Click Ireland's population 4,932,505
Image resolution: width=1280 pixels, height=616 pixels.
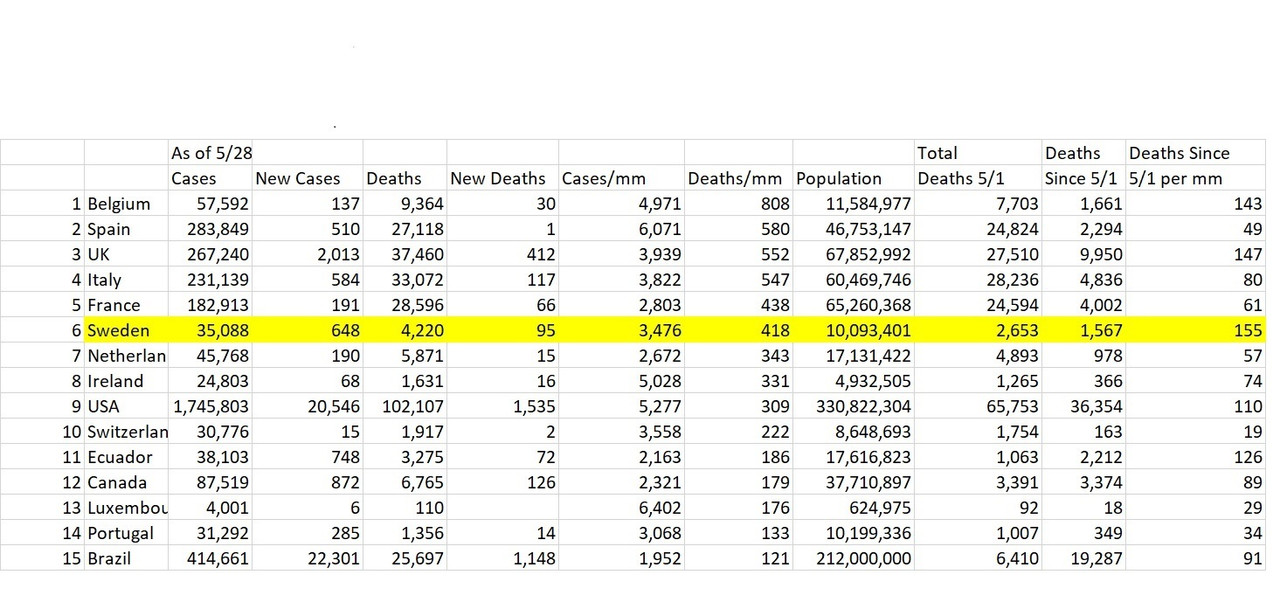click(x=853, y=381)
